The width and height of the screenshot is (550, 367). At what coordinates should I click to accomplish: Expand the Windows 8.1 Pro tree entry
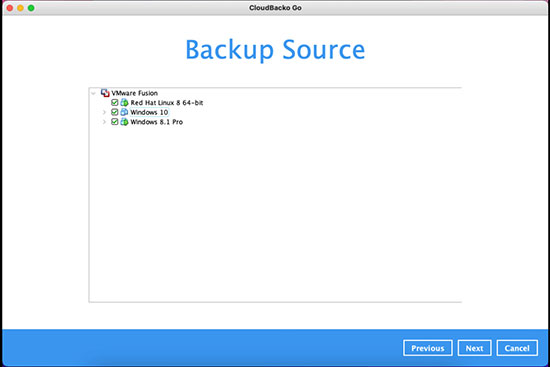(x=104, y=122)
